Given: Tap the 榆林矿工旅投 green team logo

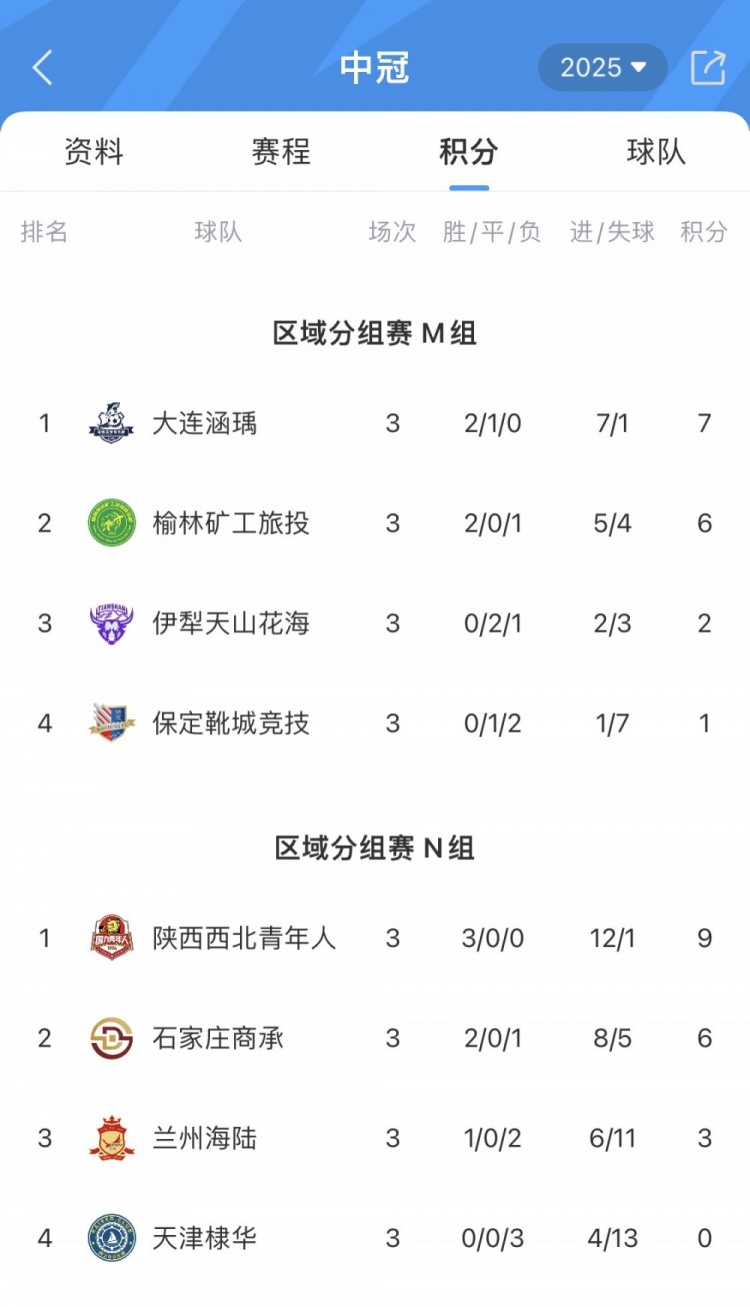Looking at the screenshot, I should 111,523.
